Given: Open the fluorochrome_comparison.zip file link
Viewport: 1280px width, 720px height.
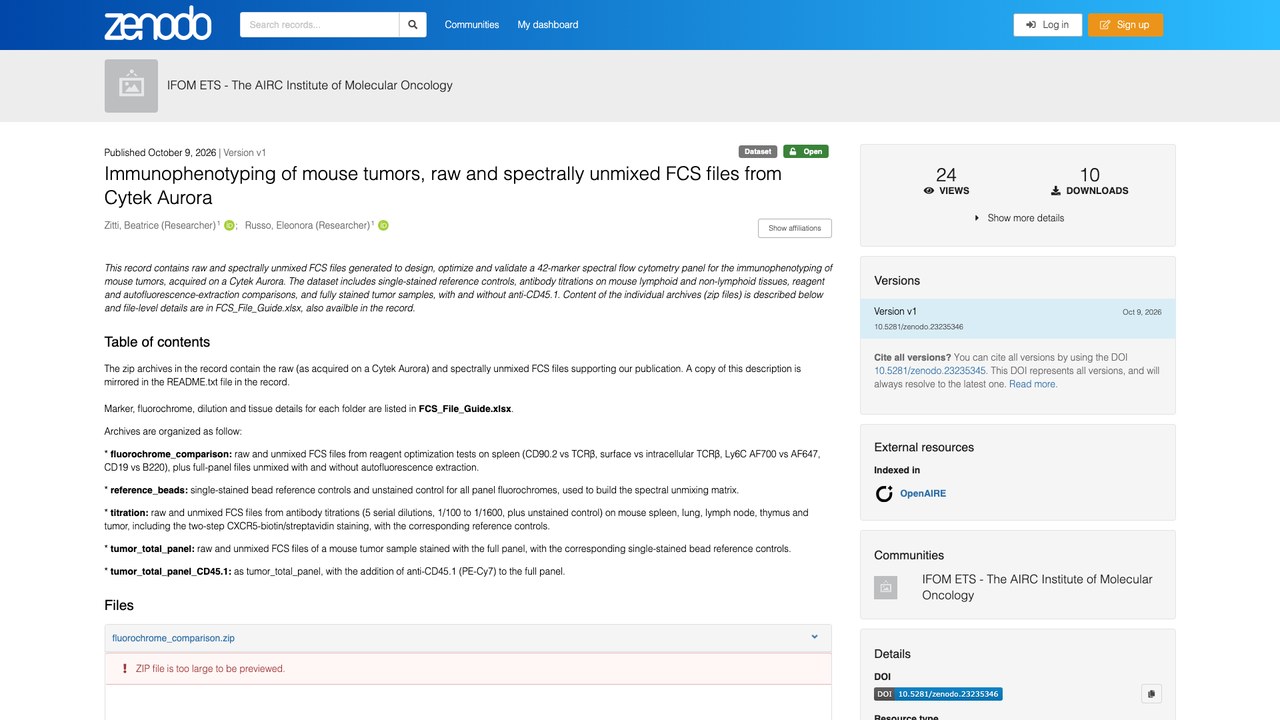Looking at the screenshot, I should [x=174, y=638].
